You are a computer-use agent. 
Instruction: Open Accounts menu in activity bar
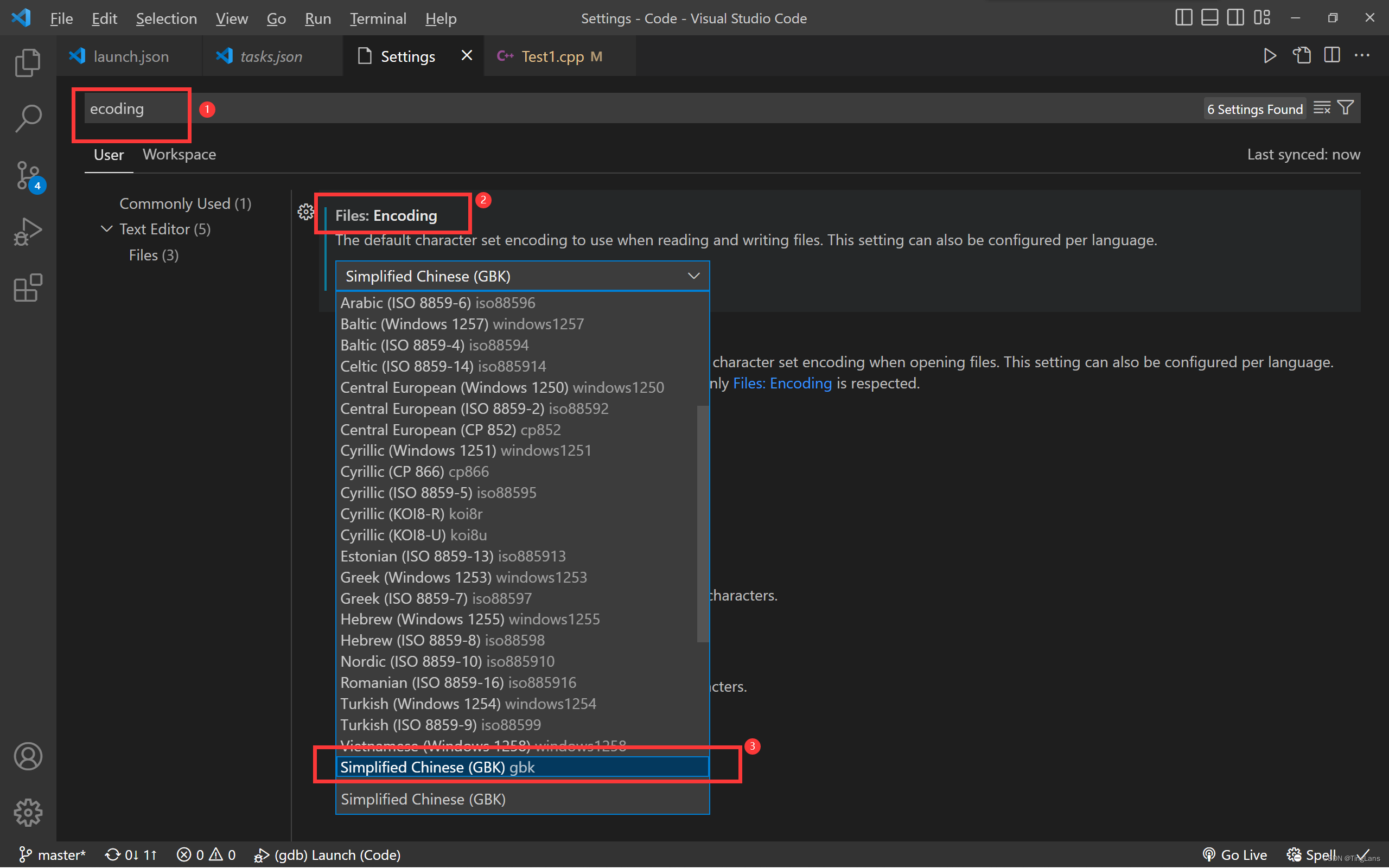point(28,756)
